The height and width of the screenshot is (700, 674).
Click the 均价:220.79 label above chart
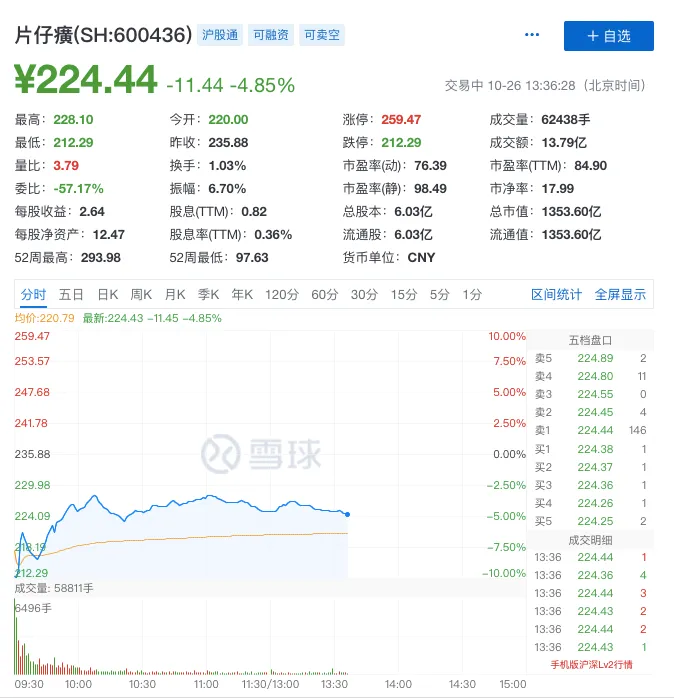tap(45, 318)
